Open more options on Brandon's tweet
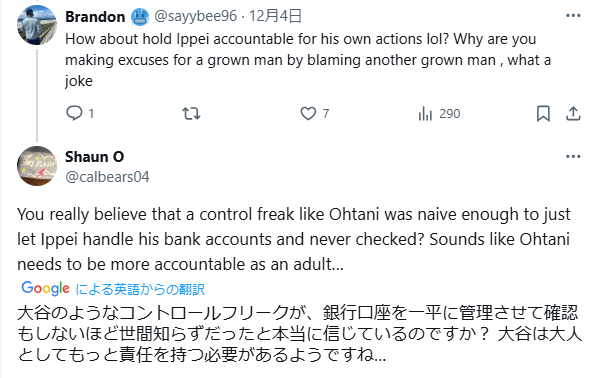This screenshot has width=596, height=378. (573, 16)
